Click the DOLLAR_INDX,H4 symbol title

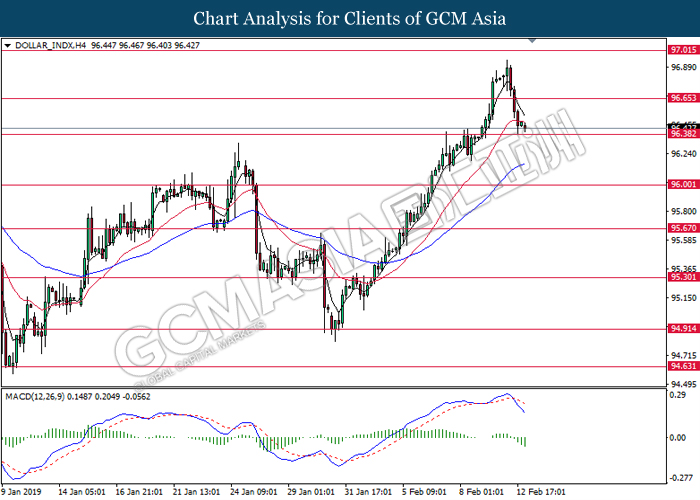point(50,46)
